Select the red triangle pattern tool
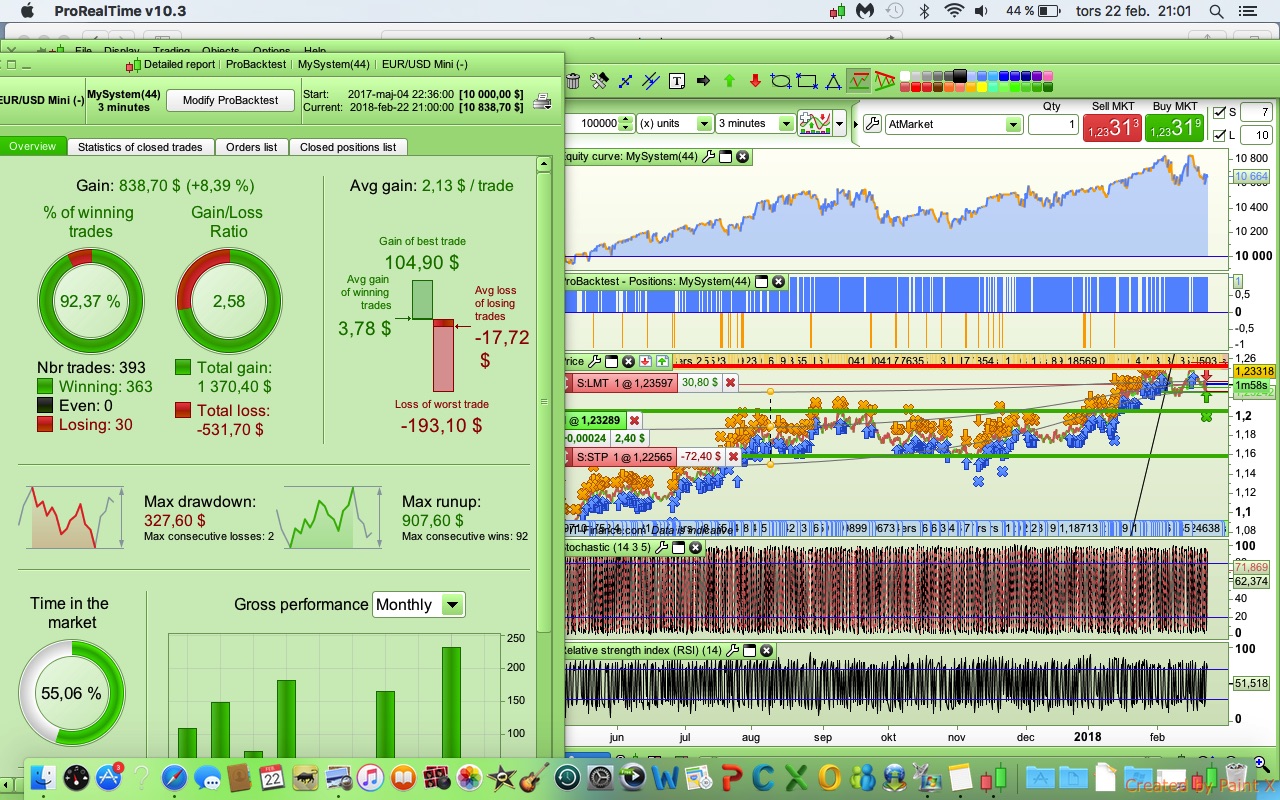The width and height of the screenshot is (1280, 800). pos(884,81)
